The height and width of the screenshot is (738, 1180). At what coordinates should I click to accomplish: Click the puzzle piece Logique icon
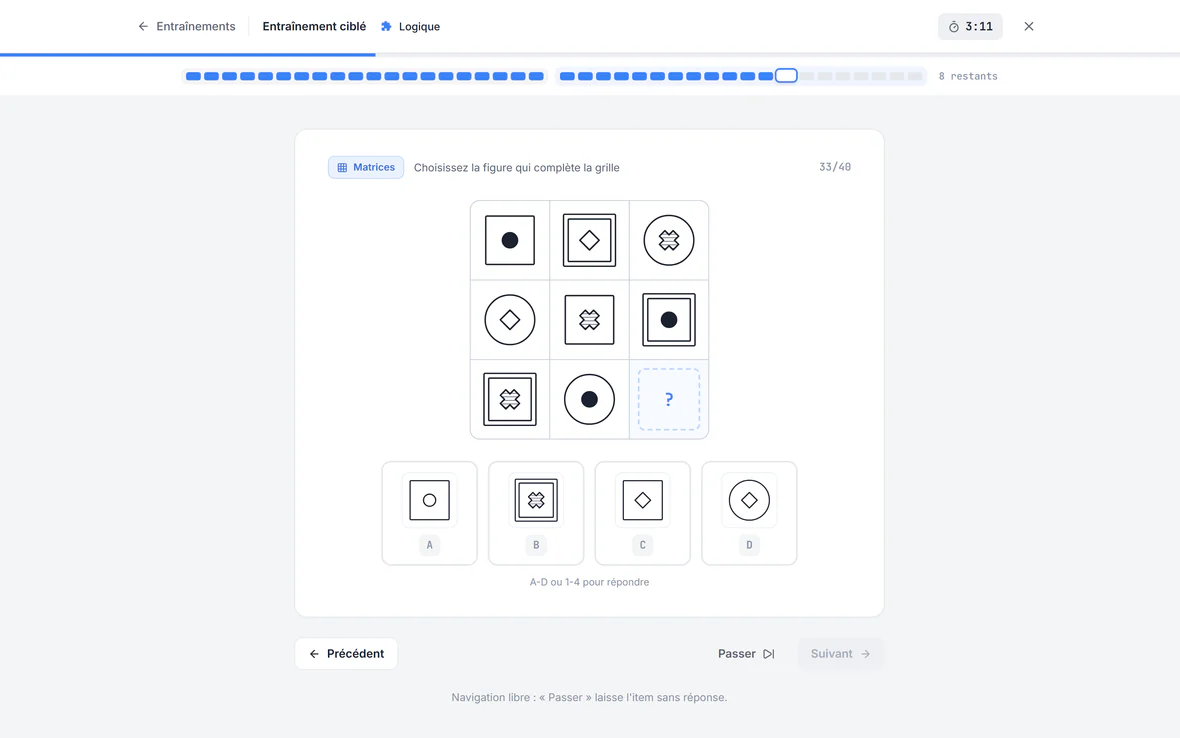pos(386,26)
